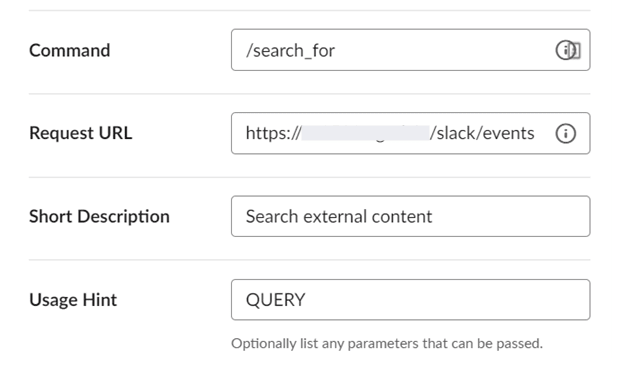Click the square autofill icon beside Command info

coord(577,50)
